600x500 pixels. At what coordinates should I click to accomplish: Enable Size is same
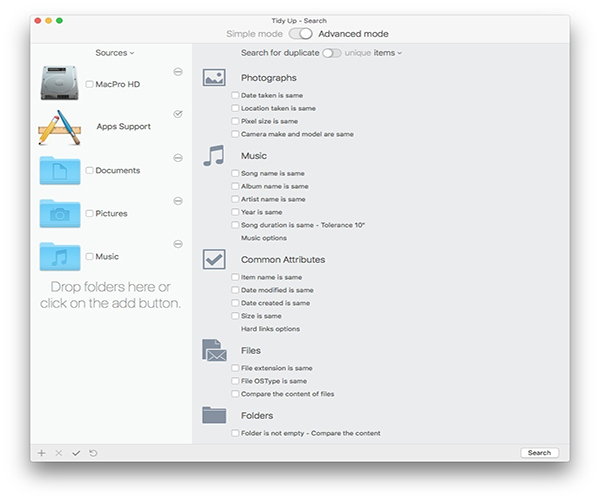235,316
